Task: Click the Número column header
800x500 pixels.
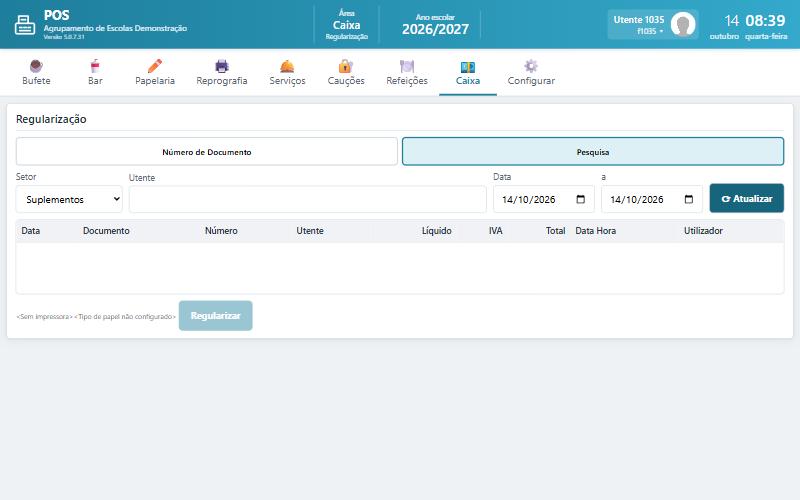Action: click(x=221, y=231)
